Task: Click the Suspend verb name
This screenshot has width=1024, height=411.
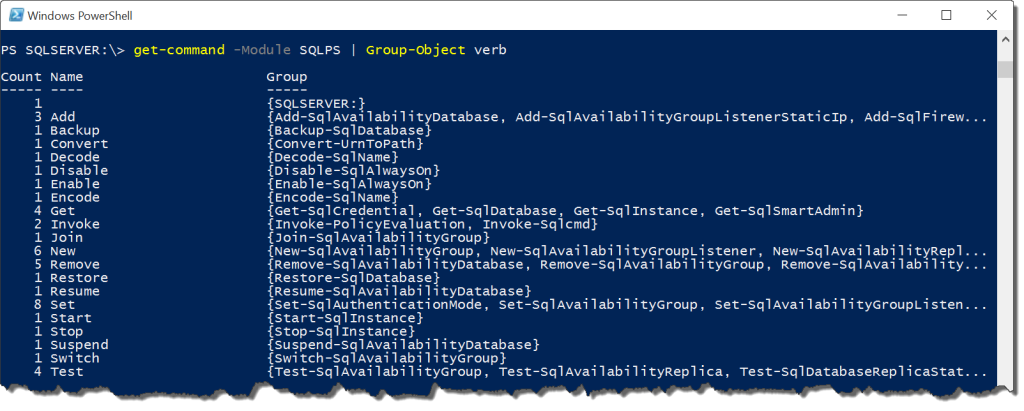Action: click(x=79, y=344)
